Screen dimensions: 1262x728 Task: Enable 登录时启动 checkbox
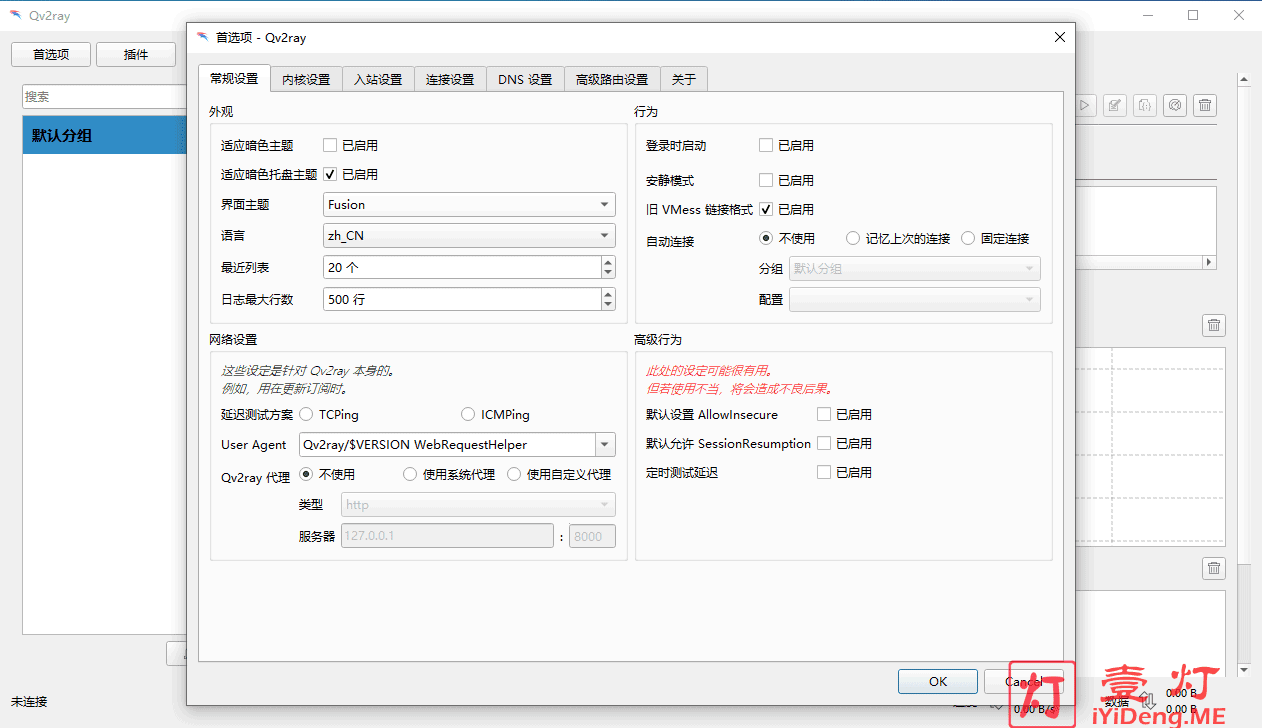pyautogui.click(x=766, y=145)
